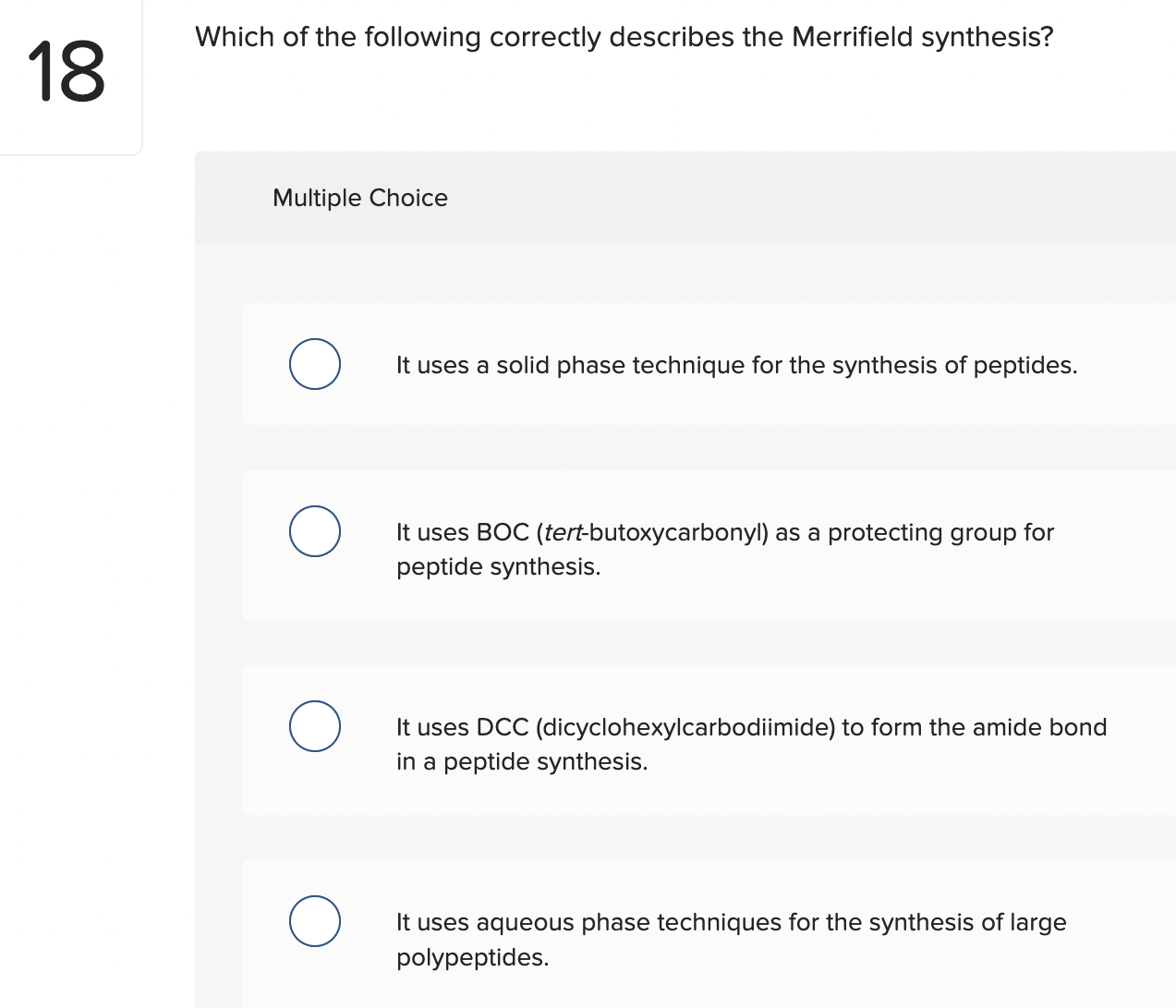Click the gray header bar above the answers

pyautogui.click(x=684, y=198)
